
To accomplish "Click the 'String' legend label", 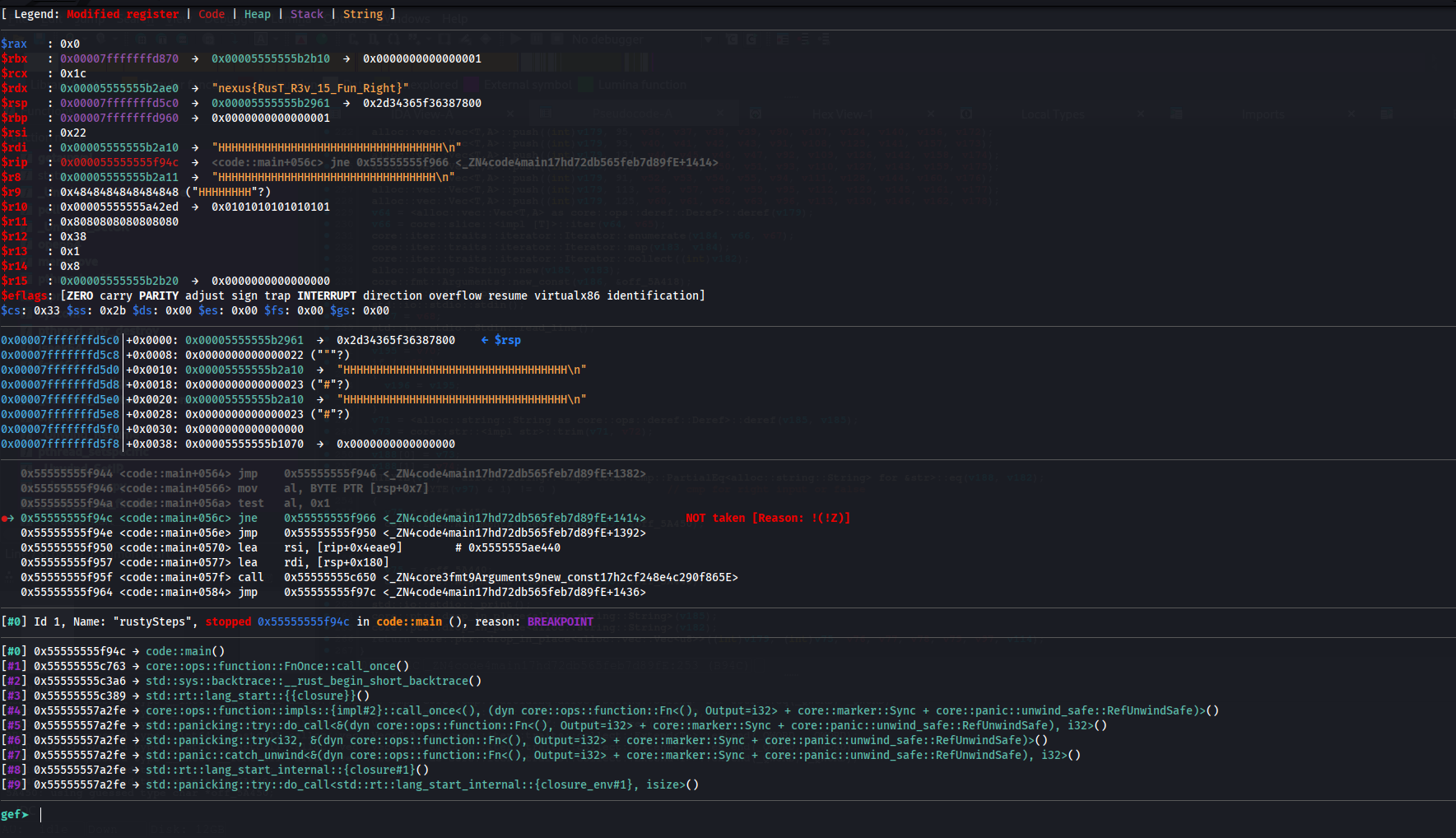I will 363,14.
